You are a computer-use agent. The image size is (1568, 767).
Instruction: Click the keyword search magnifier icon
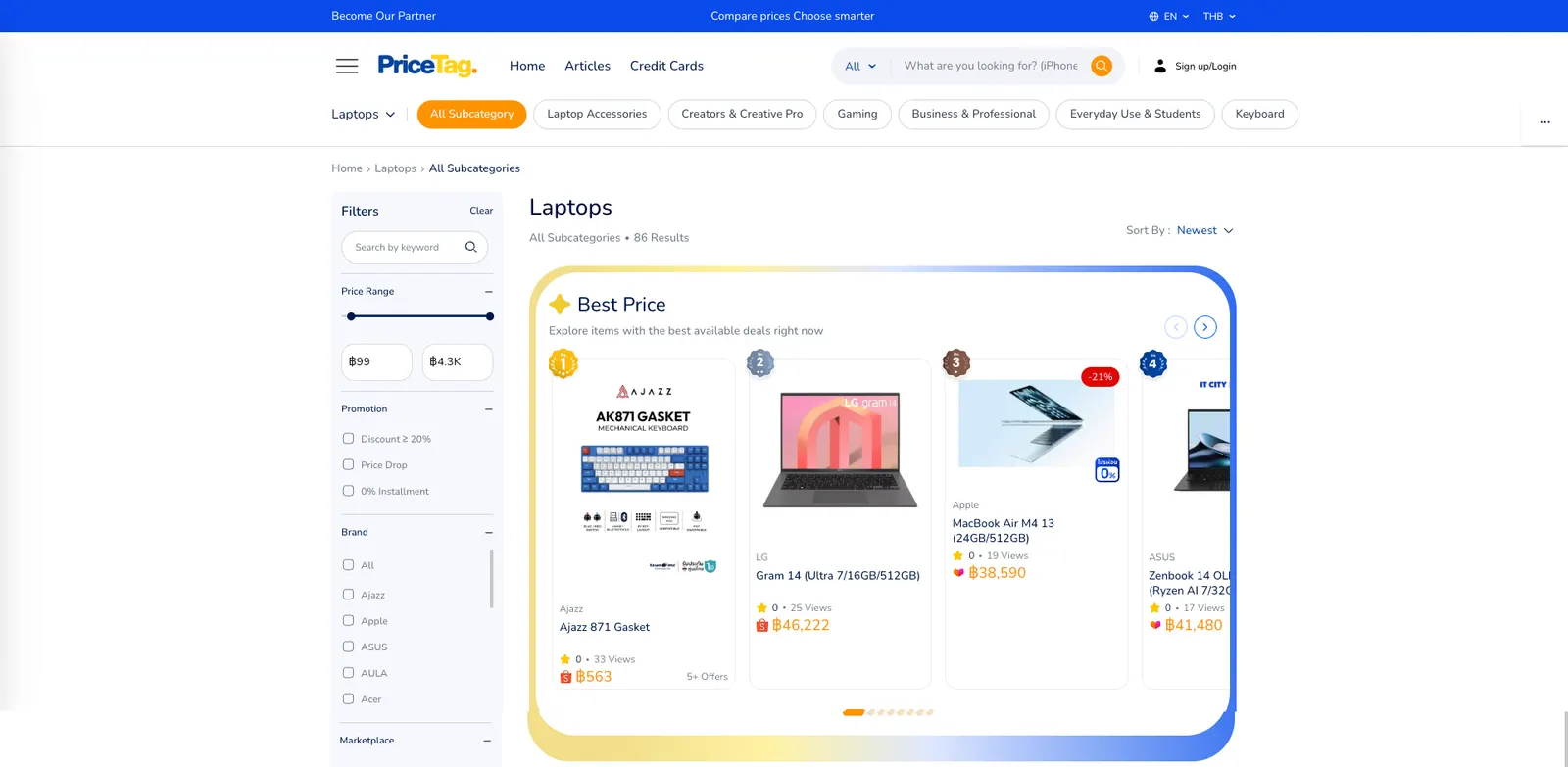point(471,247)
